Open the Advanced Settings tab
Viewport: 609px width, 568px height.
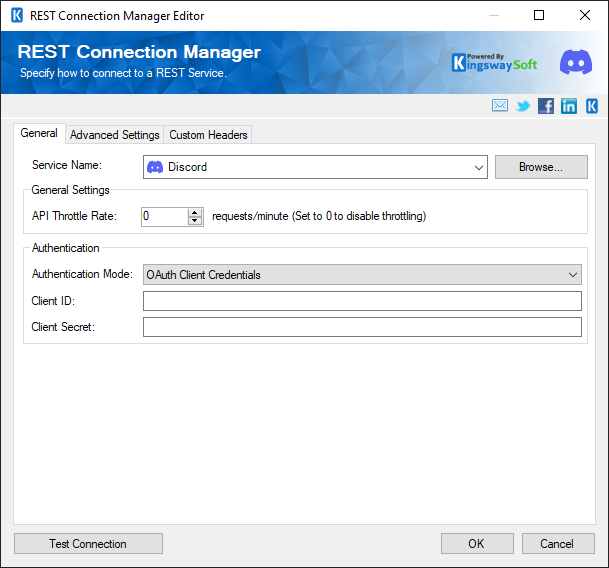click(115, 135)
